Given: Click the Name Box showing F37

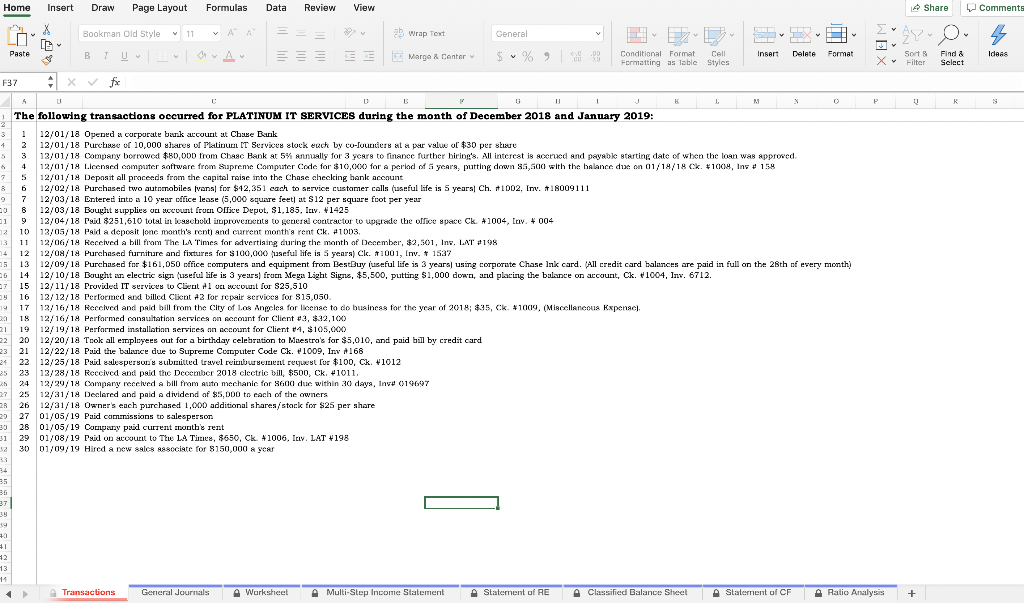Looking at the screenshot, I should [27, 82].
